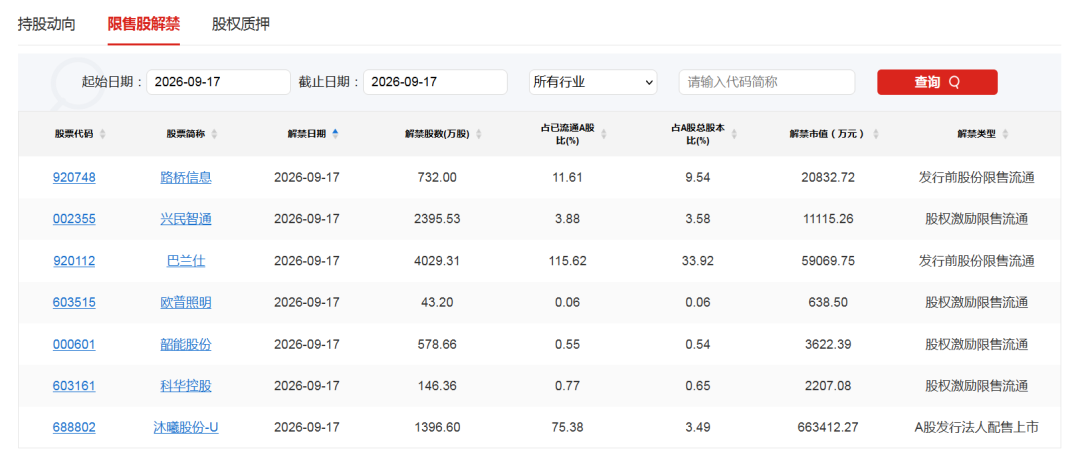Open the 股权质押 tab
This screenshot has height=457, width=1080.
click(x=241, y=25)
